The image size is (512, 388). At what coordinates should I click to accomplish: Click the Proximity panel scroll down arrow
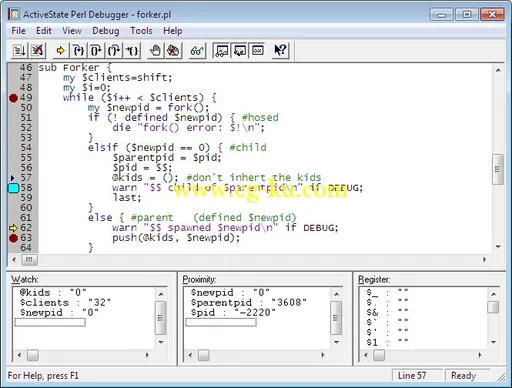(336, 342)
